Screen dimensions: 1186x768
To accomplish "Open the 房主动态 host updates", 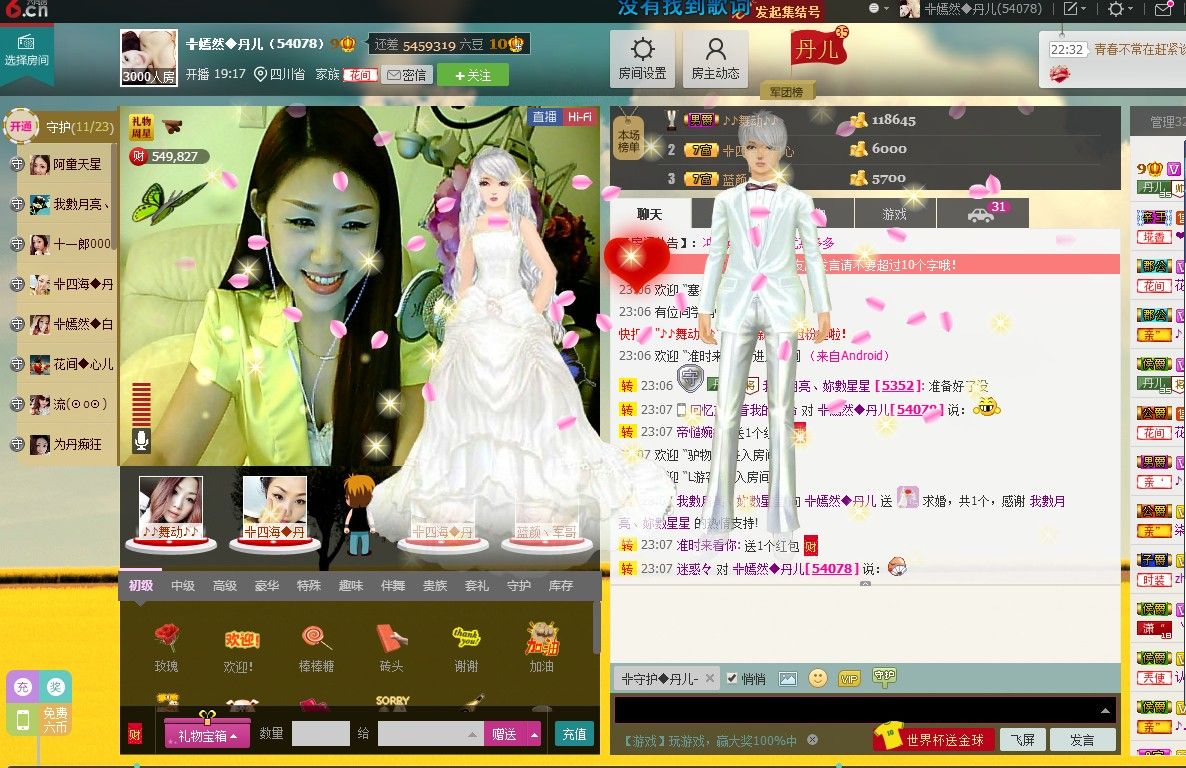I will tap(716, 59).
